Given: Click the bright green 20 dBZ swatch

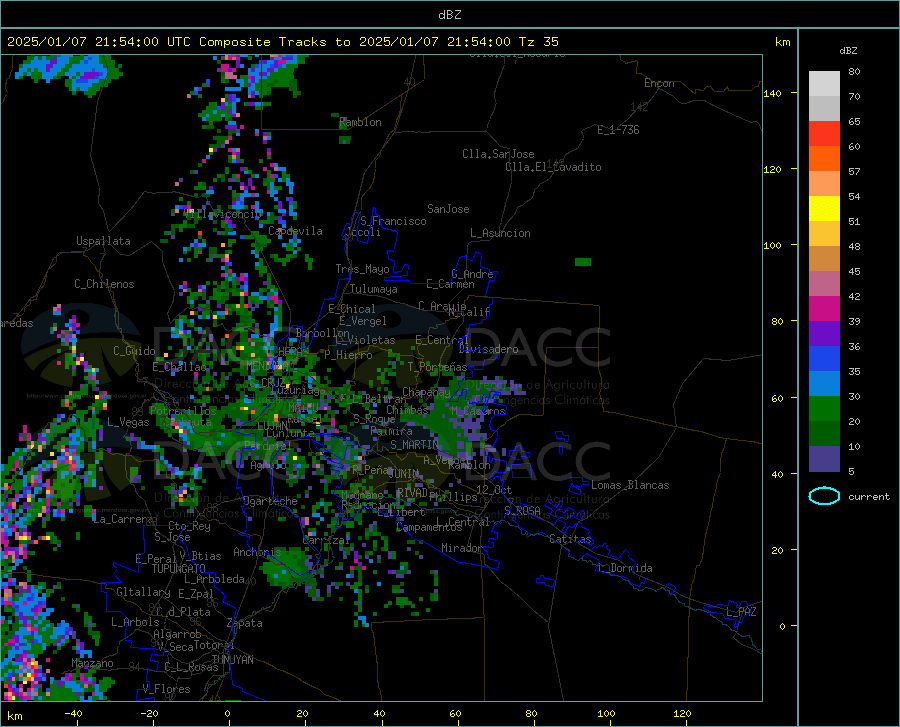Looking at the screenshot, I should (x=824, y=409).
